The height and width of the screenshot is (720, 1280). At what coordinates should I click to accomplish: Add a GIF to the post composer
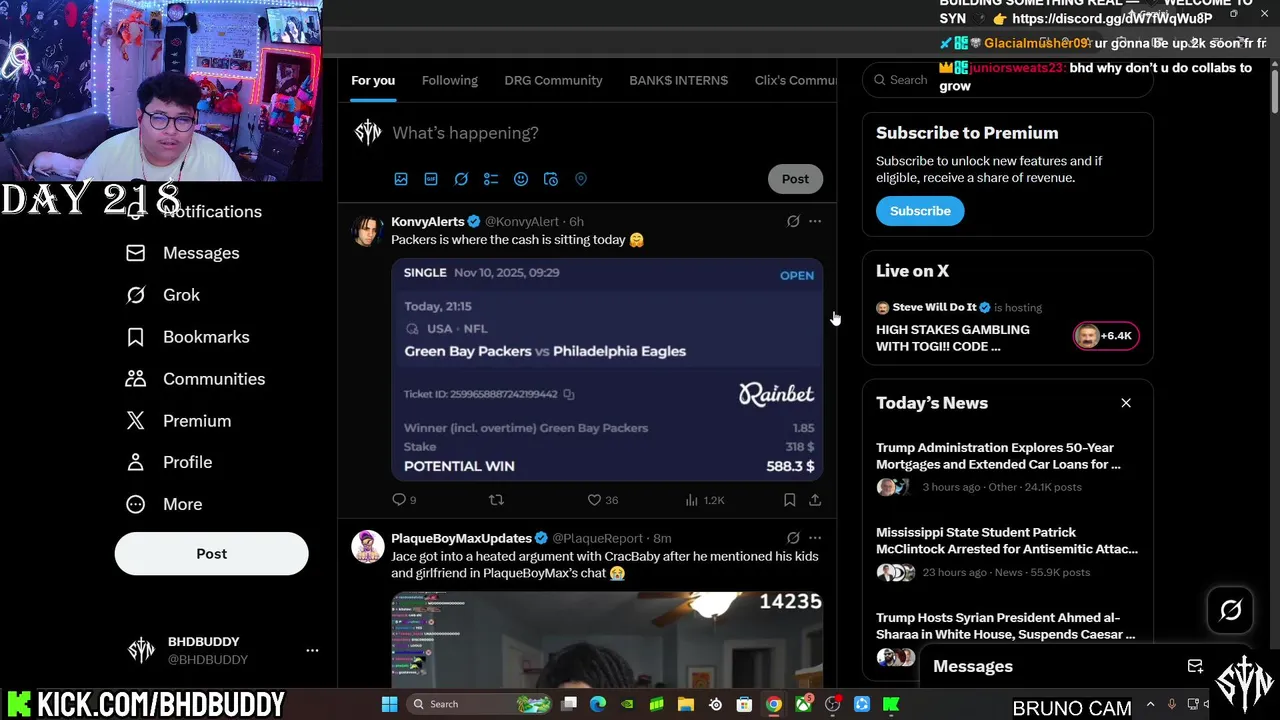click(x=431, y=179)
